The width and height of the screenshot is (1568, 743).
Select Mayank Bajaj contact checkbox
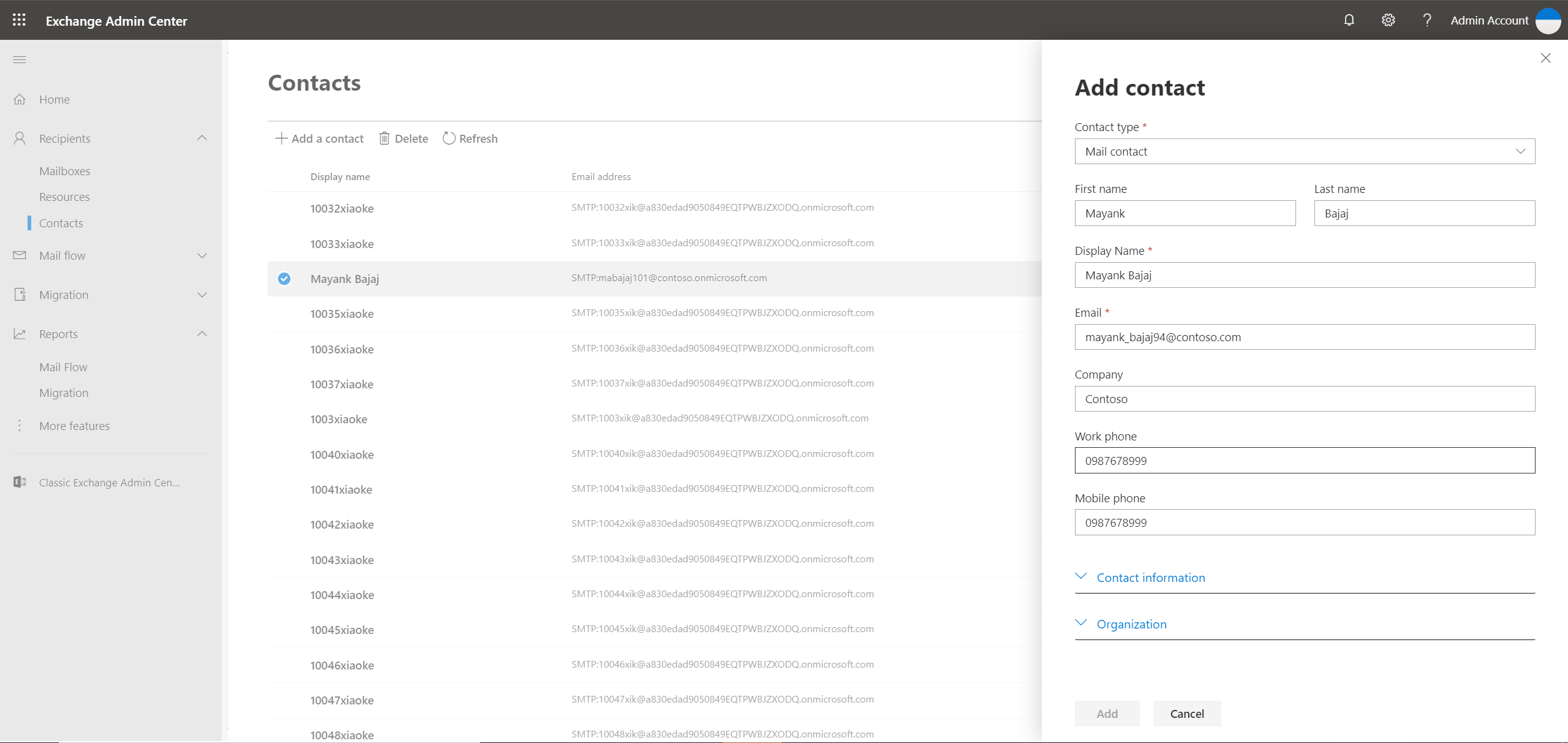tap(284, 278)
